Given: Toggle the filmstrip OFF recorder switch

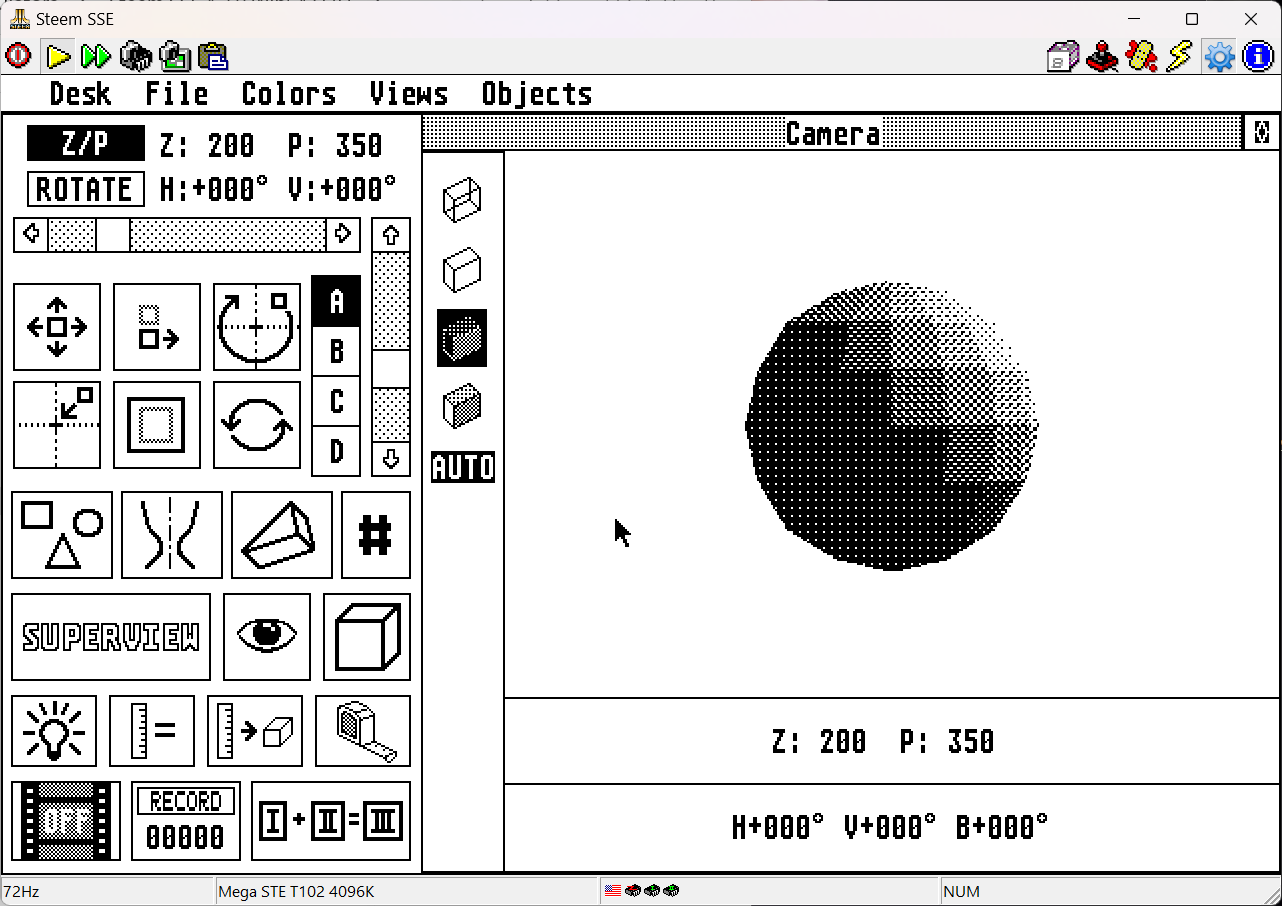Looking at the screenshot, I should [x=65, y=821].
